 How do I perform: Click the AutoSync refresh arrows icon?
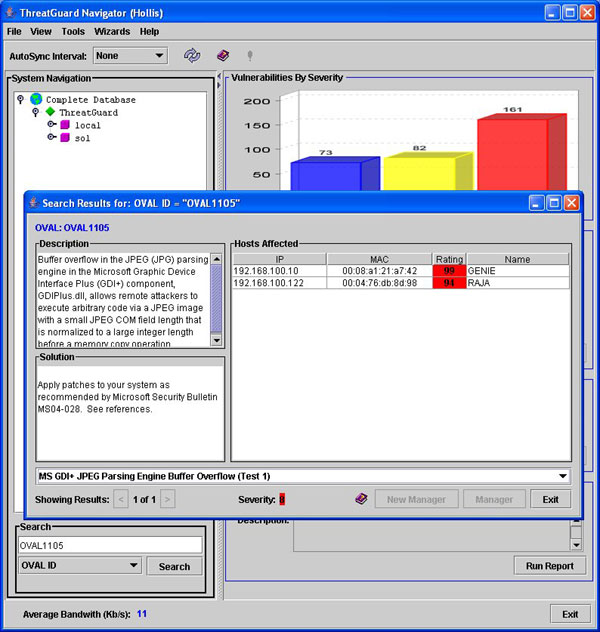tap(192, 56)
